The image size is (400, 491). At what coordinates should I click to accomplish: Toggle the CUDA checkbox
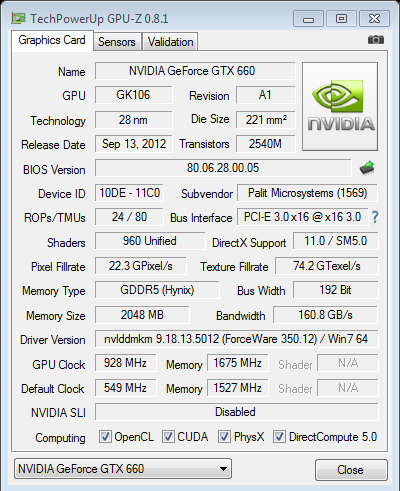point(168,436)
